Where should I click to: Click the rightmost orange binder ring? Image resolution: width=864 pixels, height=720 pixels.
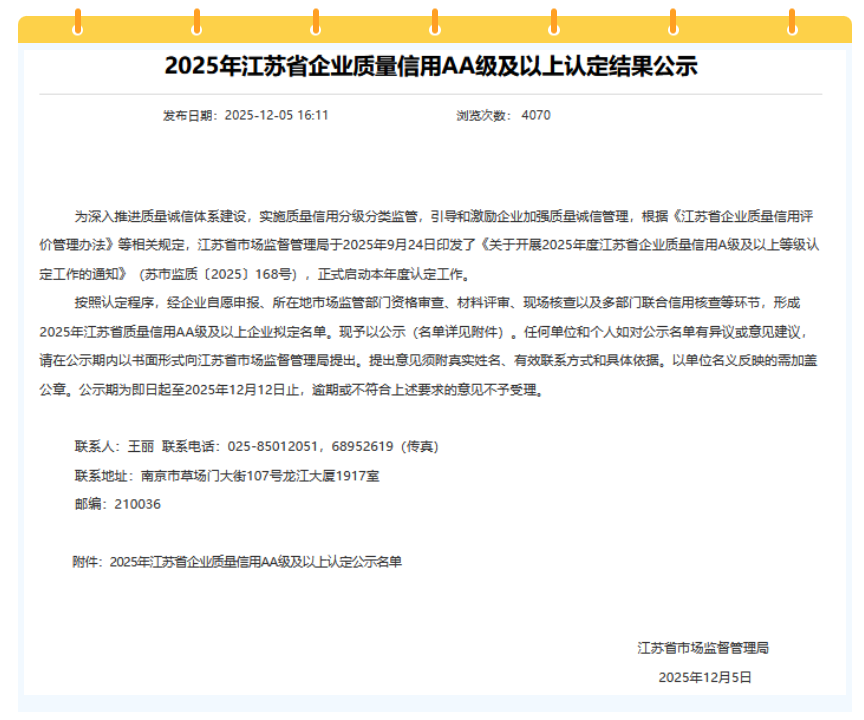792,20
